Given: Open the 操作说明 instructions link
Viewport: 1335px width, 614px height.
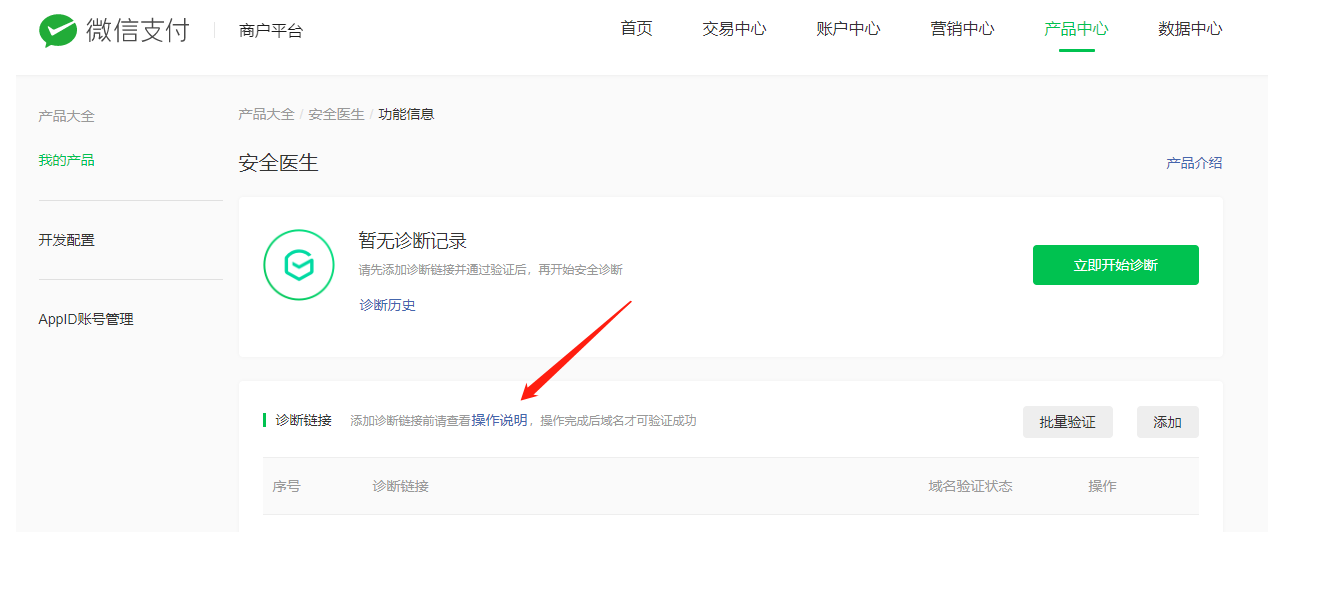Looking at the screenshot, I should click(499, 421).
